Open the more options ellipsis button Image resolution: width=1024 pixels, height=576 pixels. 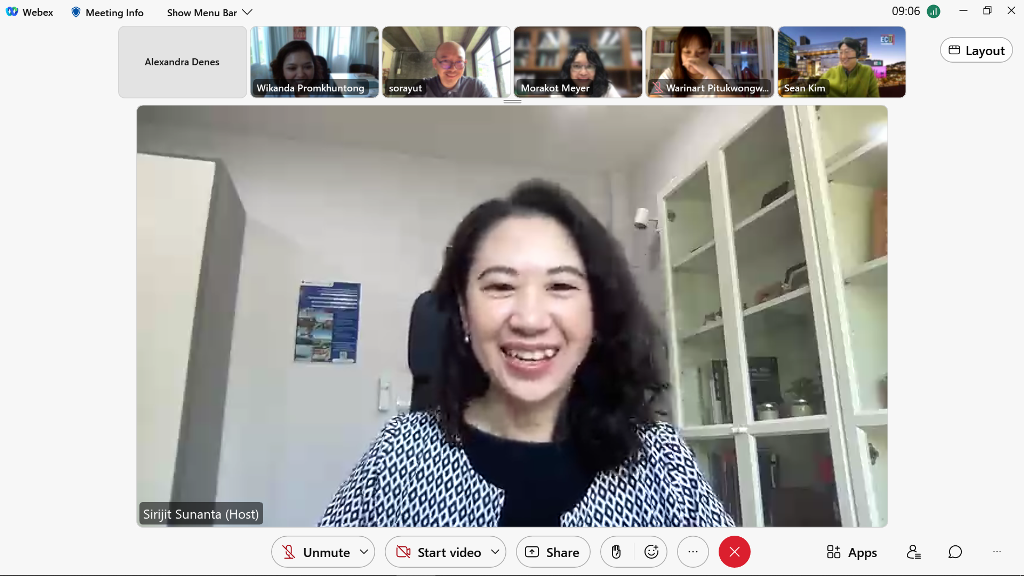(x=693, y=552)
